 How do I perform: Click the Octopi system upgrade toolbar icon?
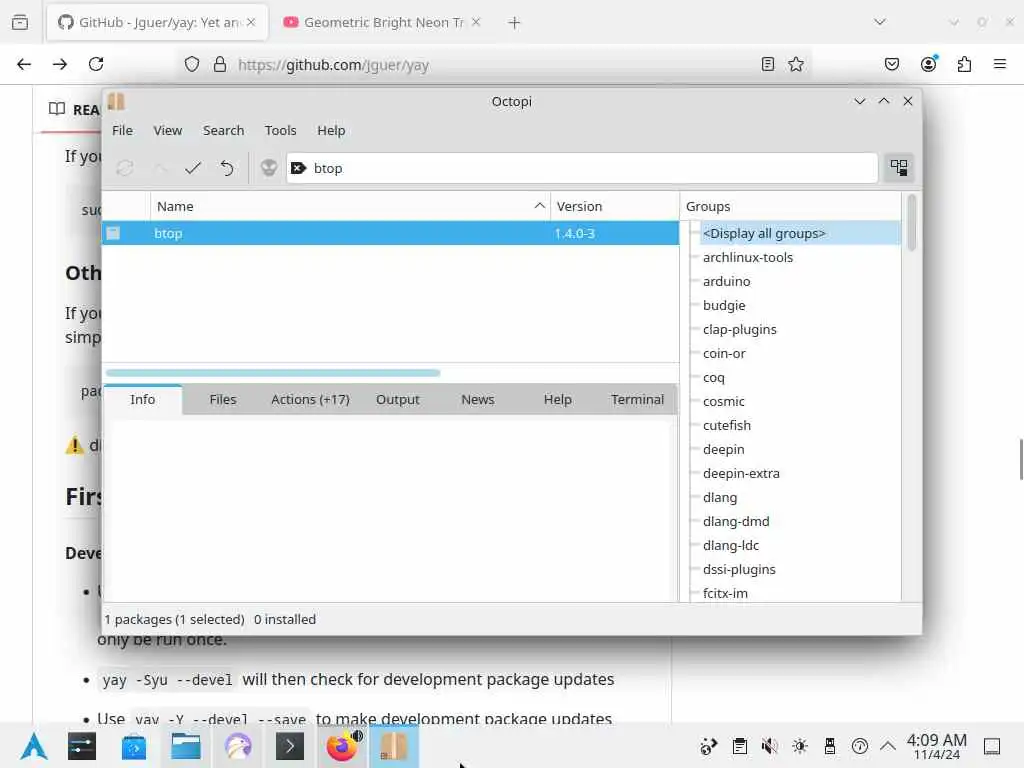point(159,168)
